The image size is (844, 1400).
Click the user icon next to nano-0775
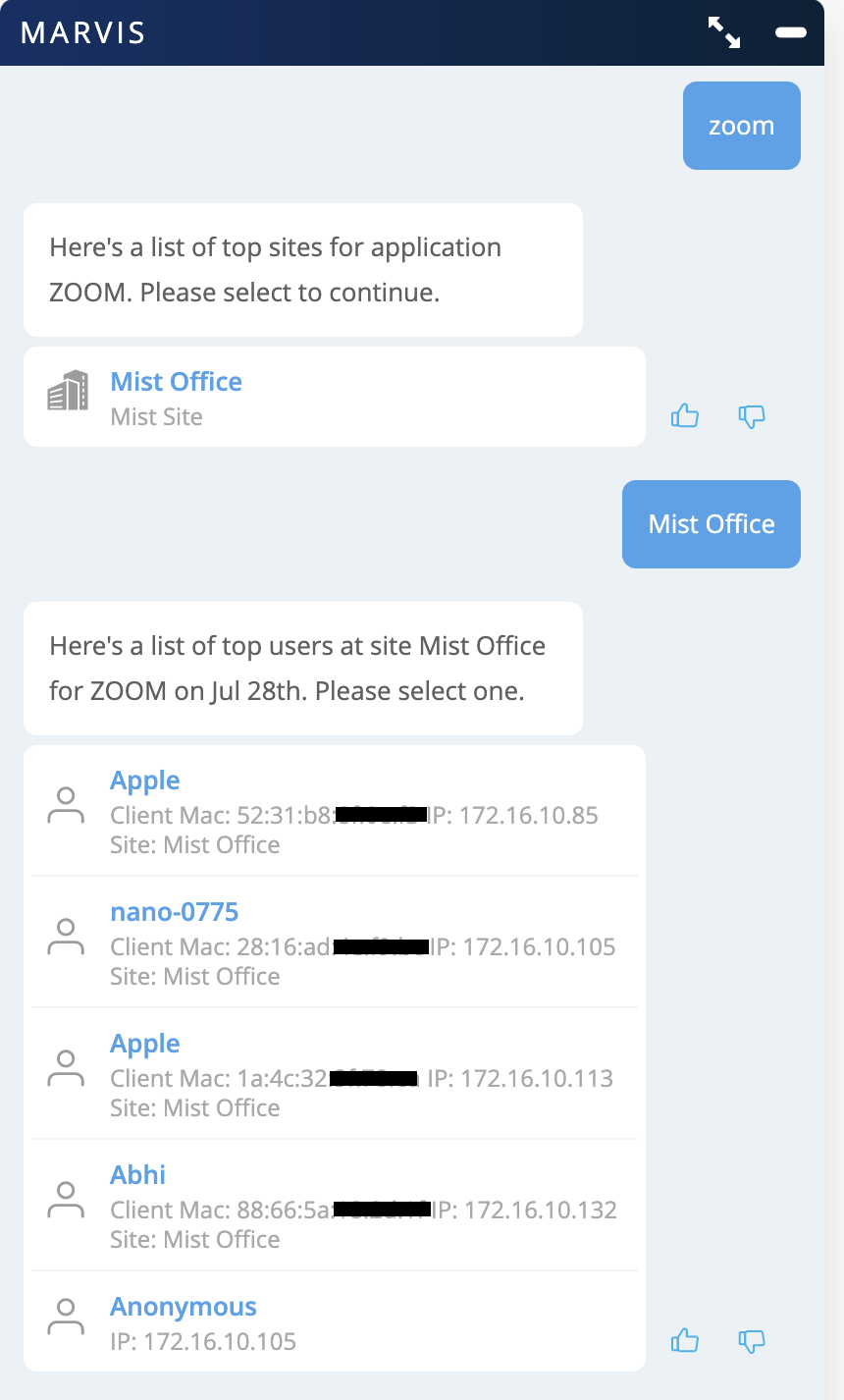tap(66, 937)
